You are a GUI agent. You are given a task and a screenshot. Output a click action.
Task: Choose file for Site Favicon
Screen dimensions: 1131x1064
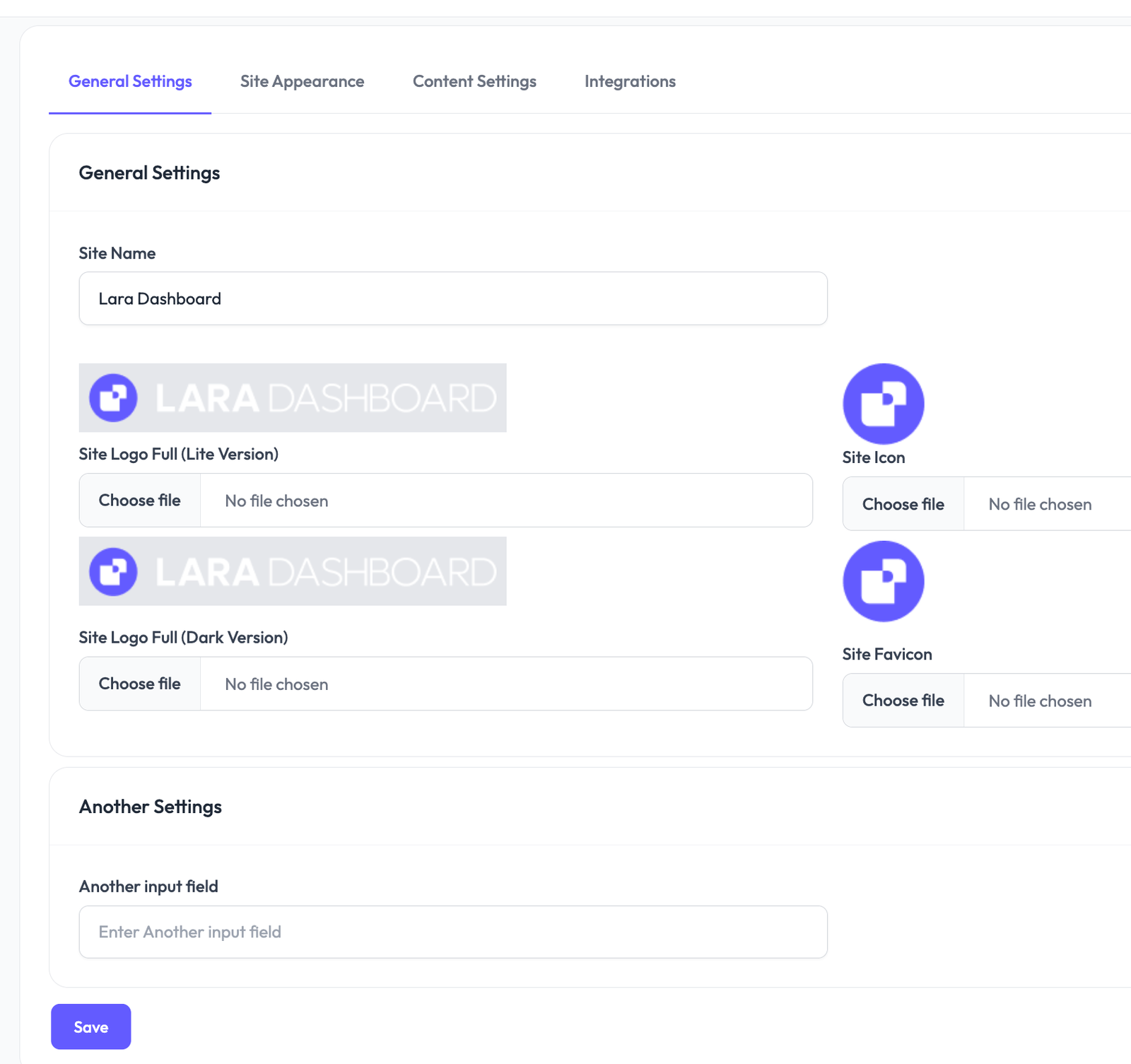(903, 701)
